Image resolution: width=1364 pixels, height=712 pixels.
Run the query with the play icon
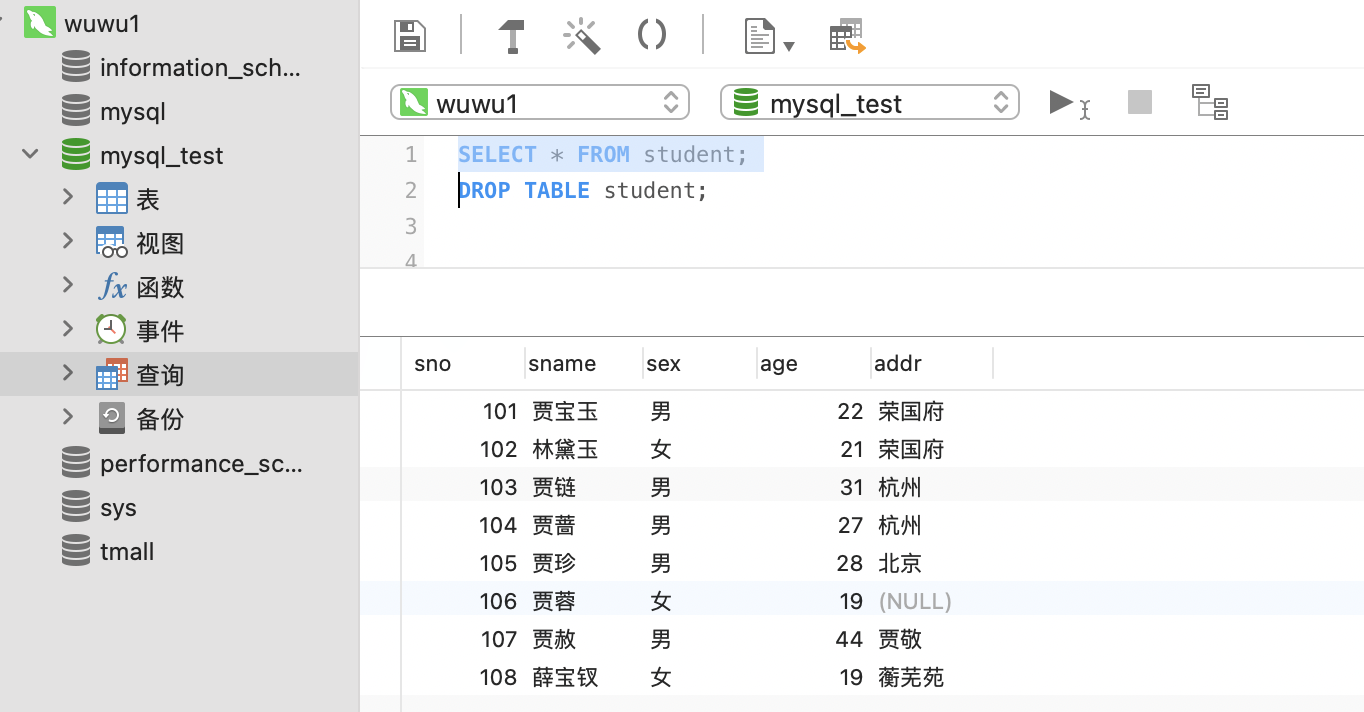tap(1062, 102)
